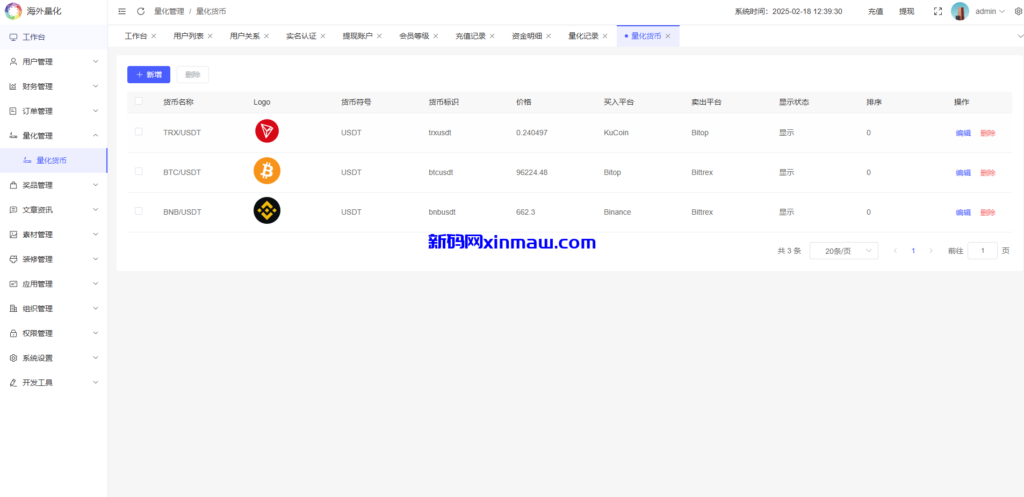Close the 会员等级 tab
Screen dimensions: 1024x497
[436, 36]
